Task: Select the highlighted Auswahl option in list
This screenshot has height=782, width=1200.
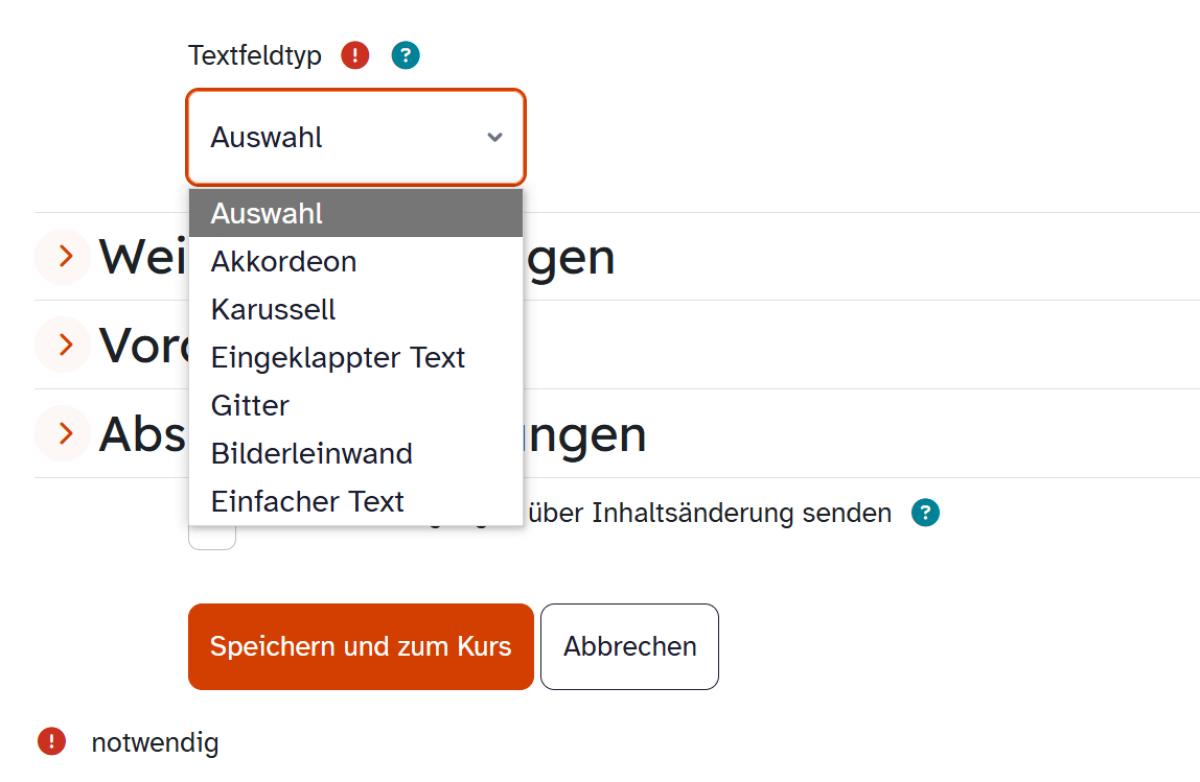Action: tap(356, 213)
